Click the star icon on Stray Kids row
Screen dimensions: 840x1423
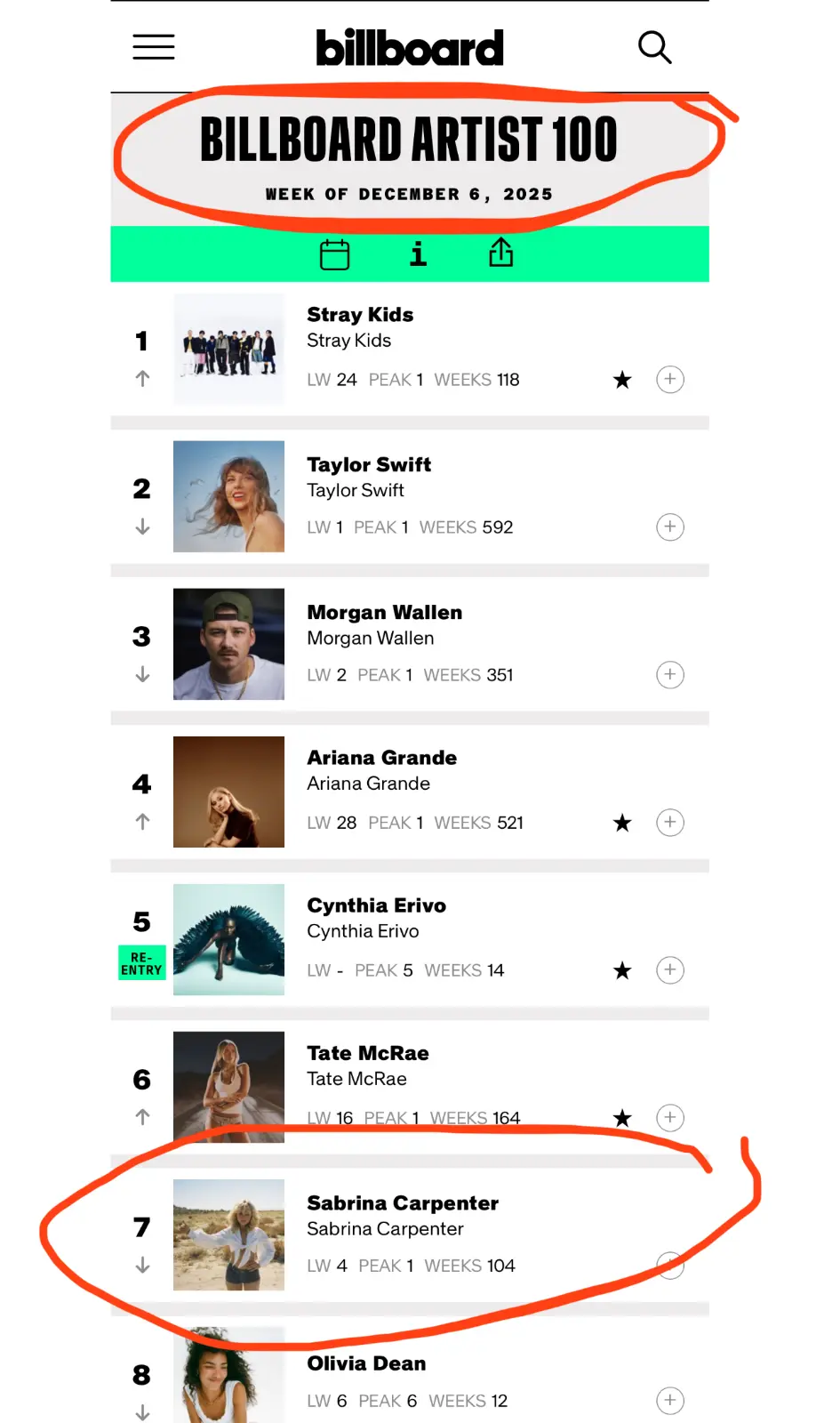coord(622,381)
